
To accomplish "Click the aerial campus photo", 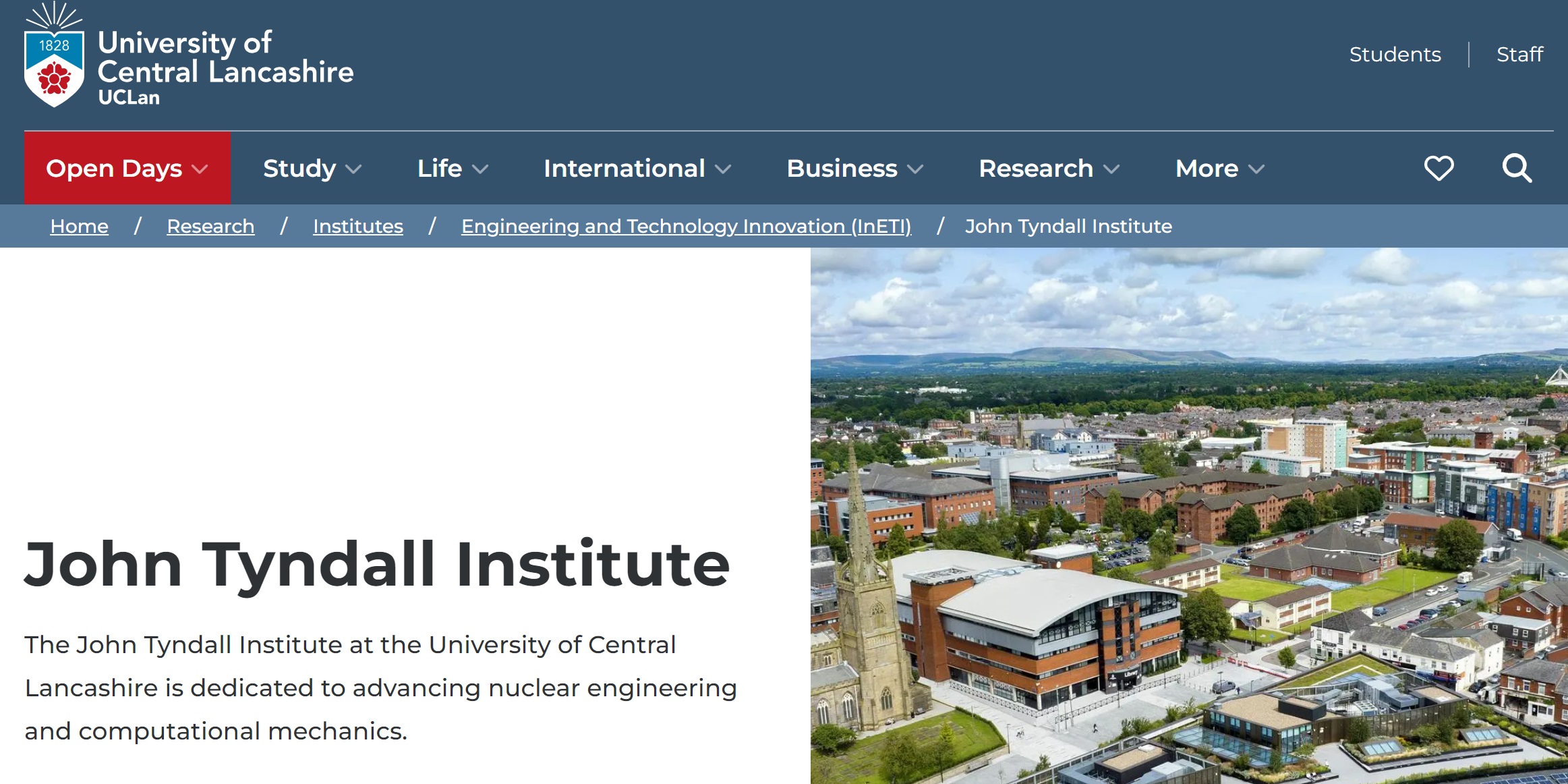I will click(1188, 515).
